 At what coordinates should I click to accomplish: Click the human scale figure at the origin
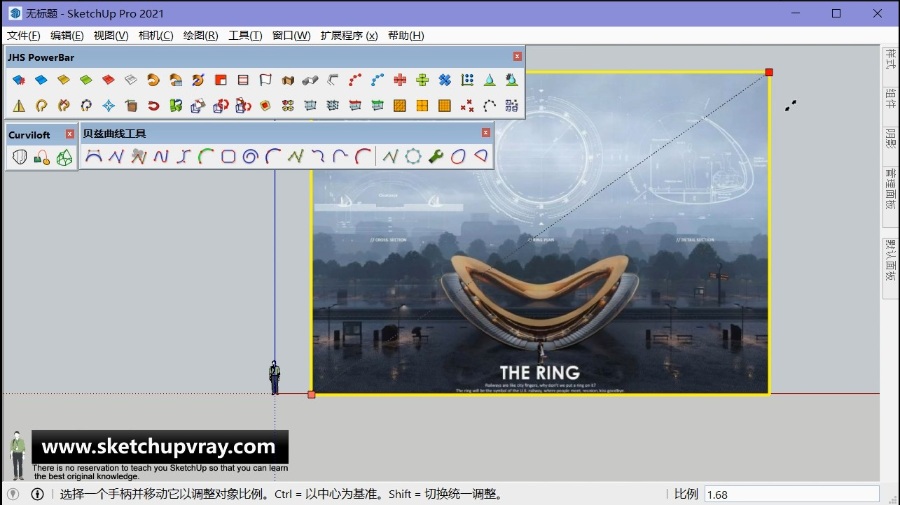pos(275,377)
